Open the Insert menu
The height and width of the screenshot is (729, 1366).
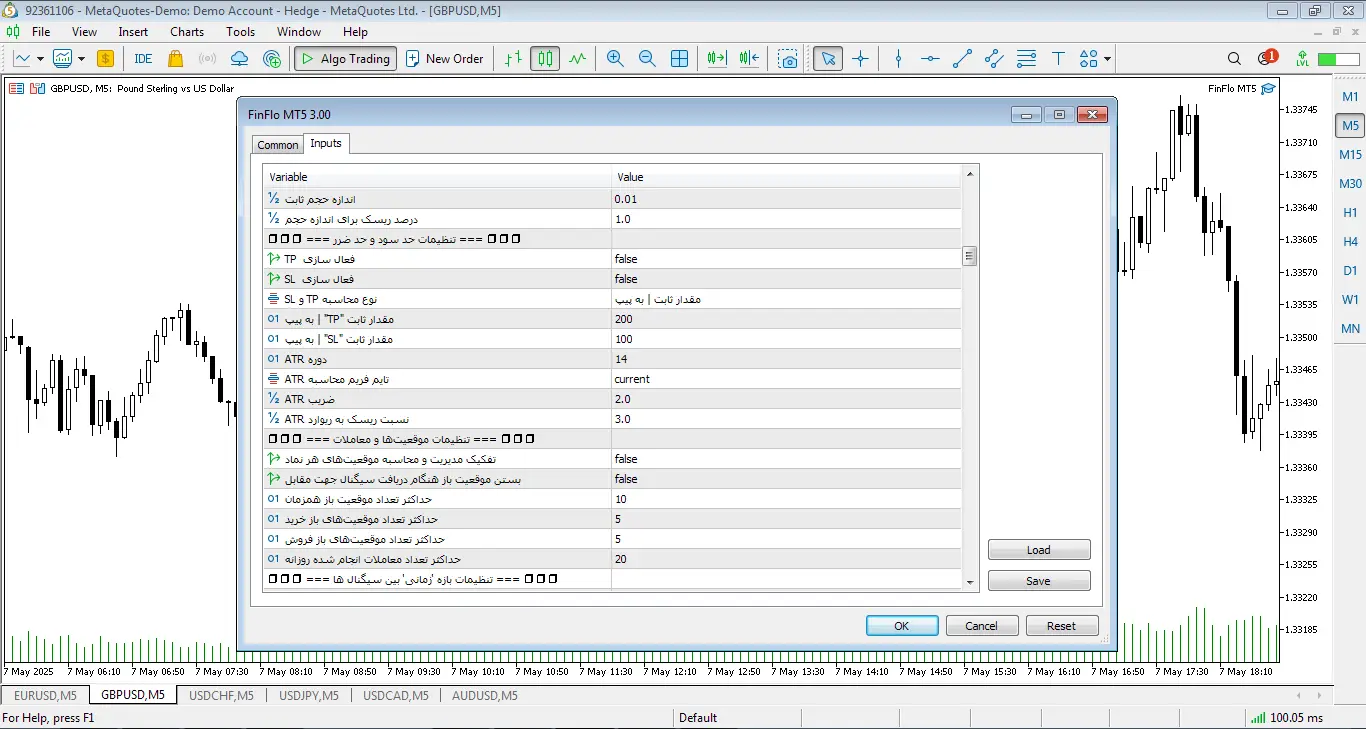[133, 32]
